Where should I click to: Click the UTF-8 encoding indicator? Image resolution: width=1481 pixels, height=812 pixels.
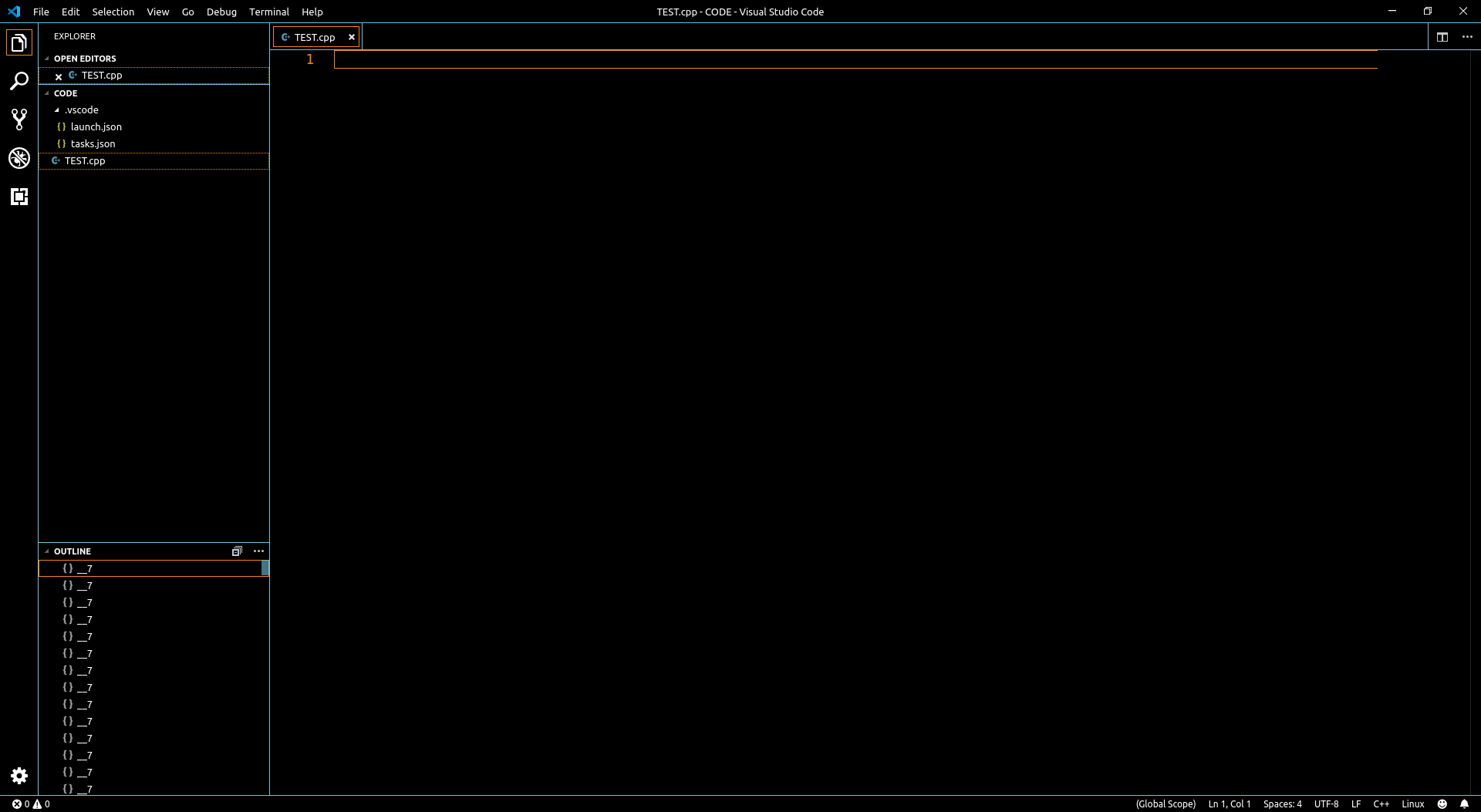[x=1328, y=804]
